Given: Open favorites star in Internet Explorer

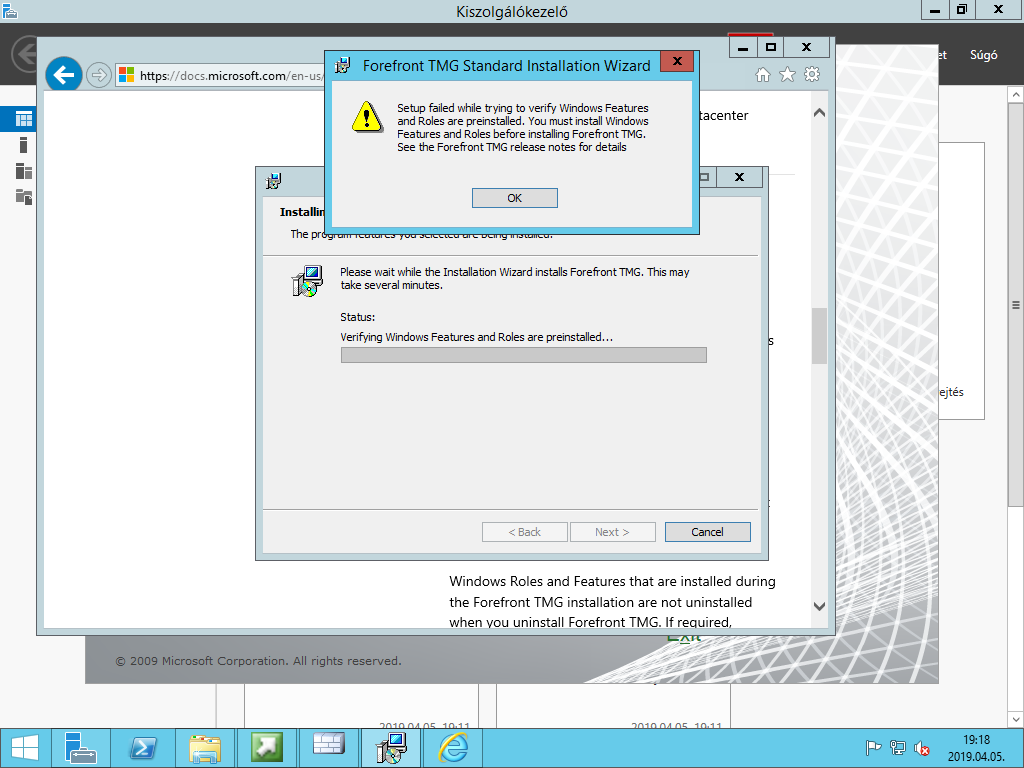Looking at the screenshot, I should click(x=788, y=74).
